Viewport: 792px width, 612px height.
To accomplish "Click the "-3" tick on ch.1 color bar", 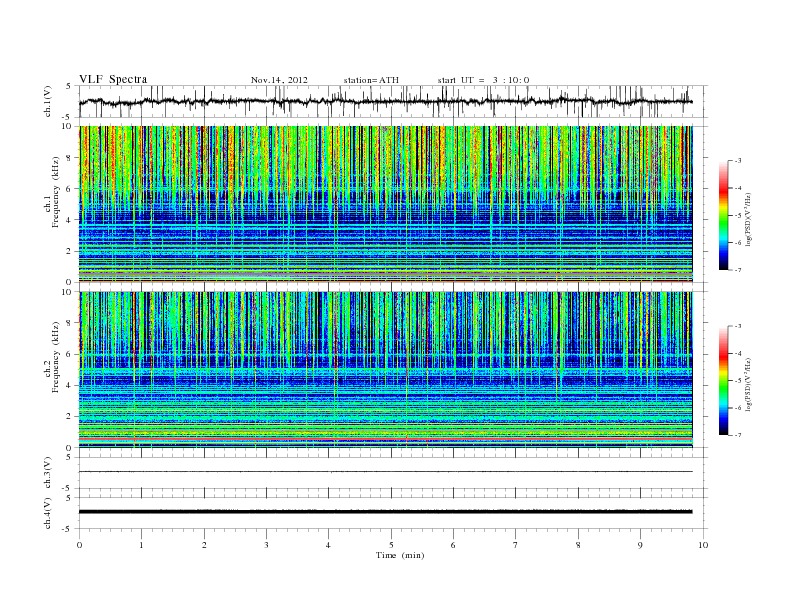I will (737, 161).
